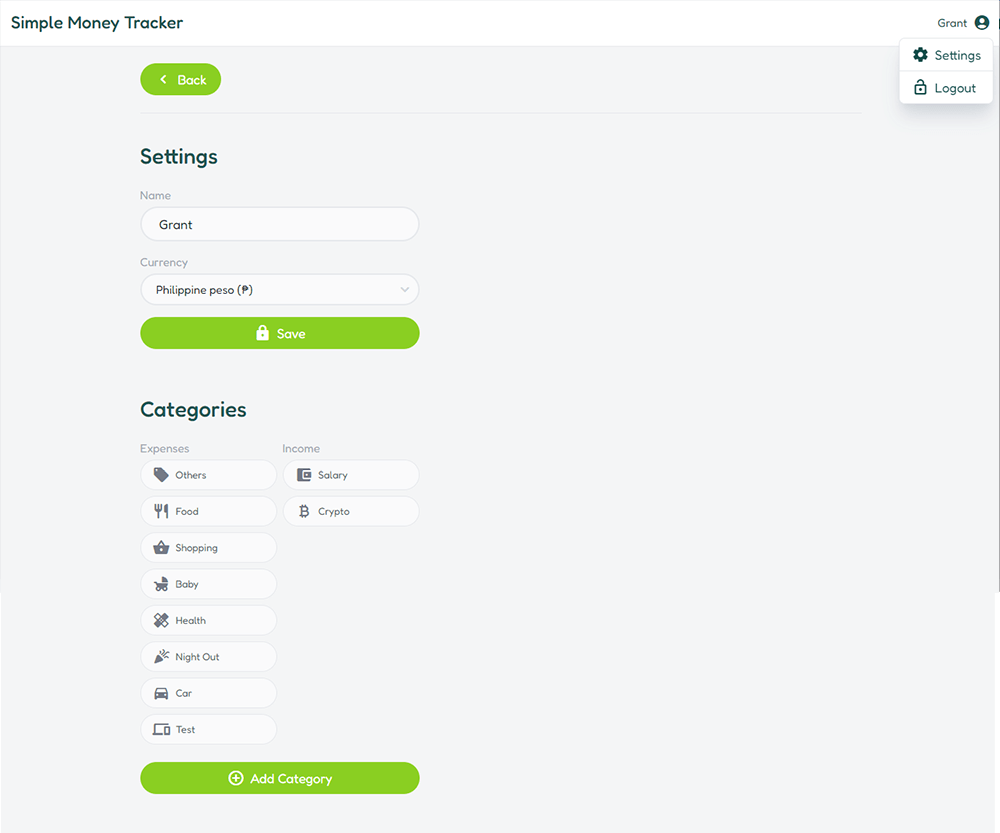1000x833 pixels.
Task: Click the wallet icon beside Salary
Action: [x=304, y=475]
